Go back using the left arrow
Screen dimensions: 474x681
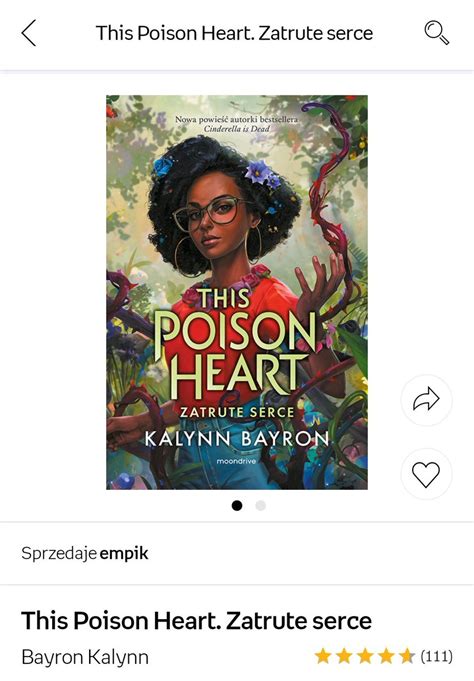click(x=29, y=33)
